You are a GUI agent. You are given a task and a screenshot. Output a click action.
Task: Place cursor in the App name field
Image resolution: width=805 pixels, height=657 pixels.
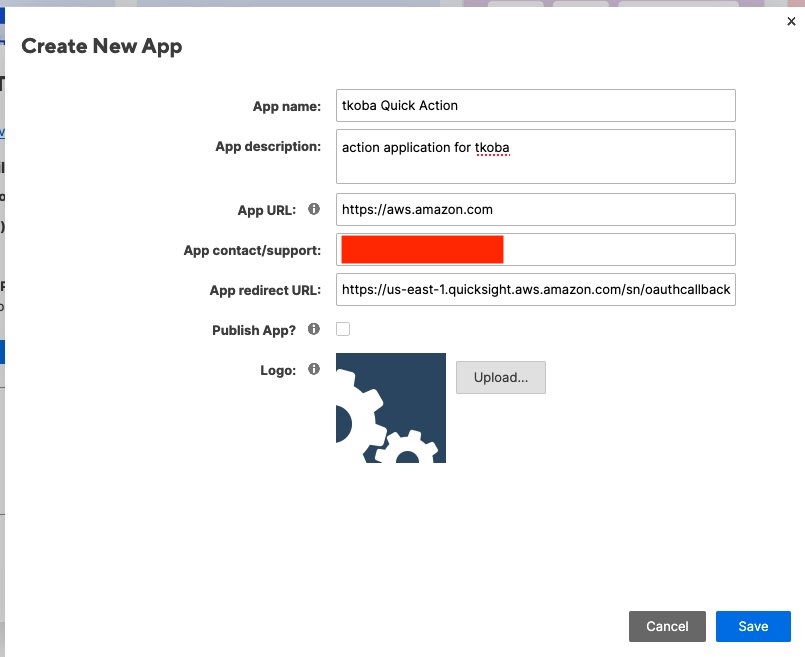pos(535,105)
